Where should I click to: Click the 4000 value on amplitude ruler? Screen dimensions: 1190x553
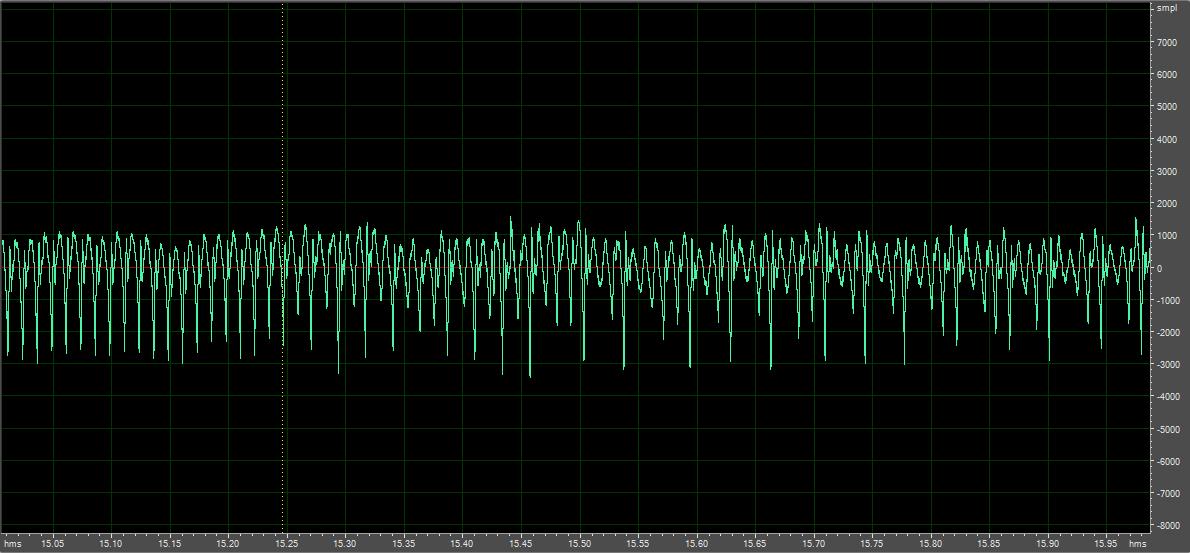[x=1166, y=140]
